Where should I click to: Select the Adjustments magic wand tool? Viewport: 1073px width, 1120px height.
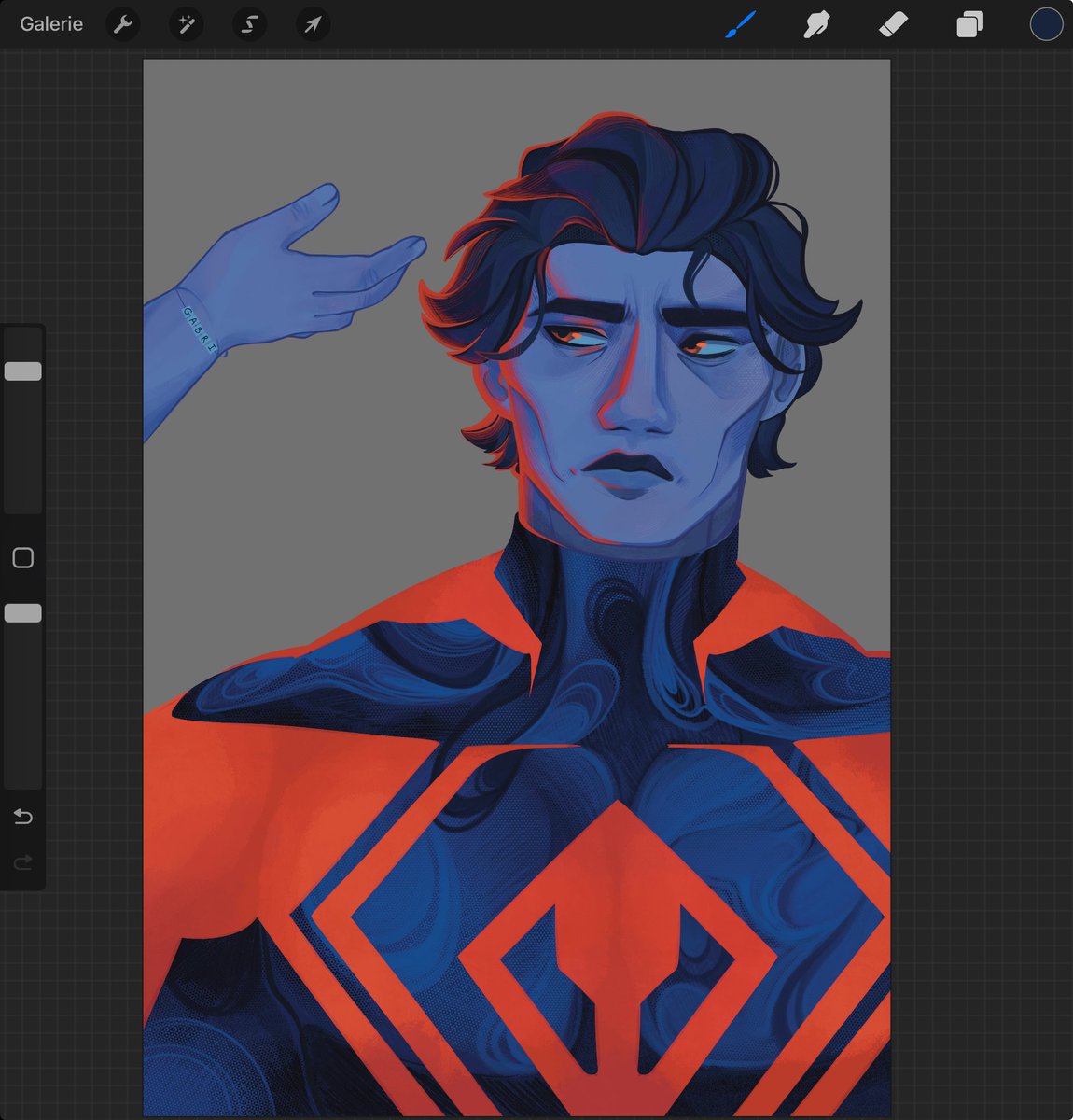[x=186, y=24]
